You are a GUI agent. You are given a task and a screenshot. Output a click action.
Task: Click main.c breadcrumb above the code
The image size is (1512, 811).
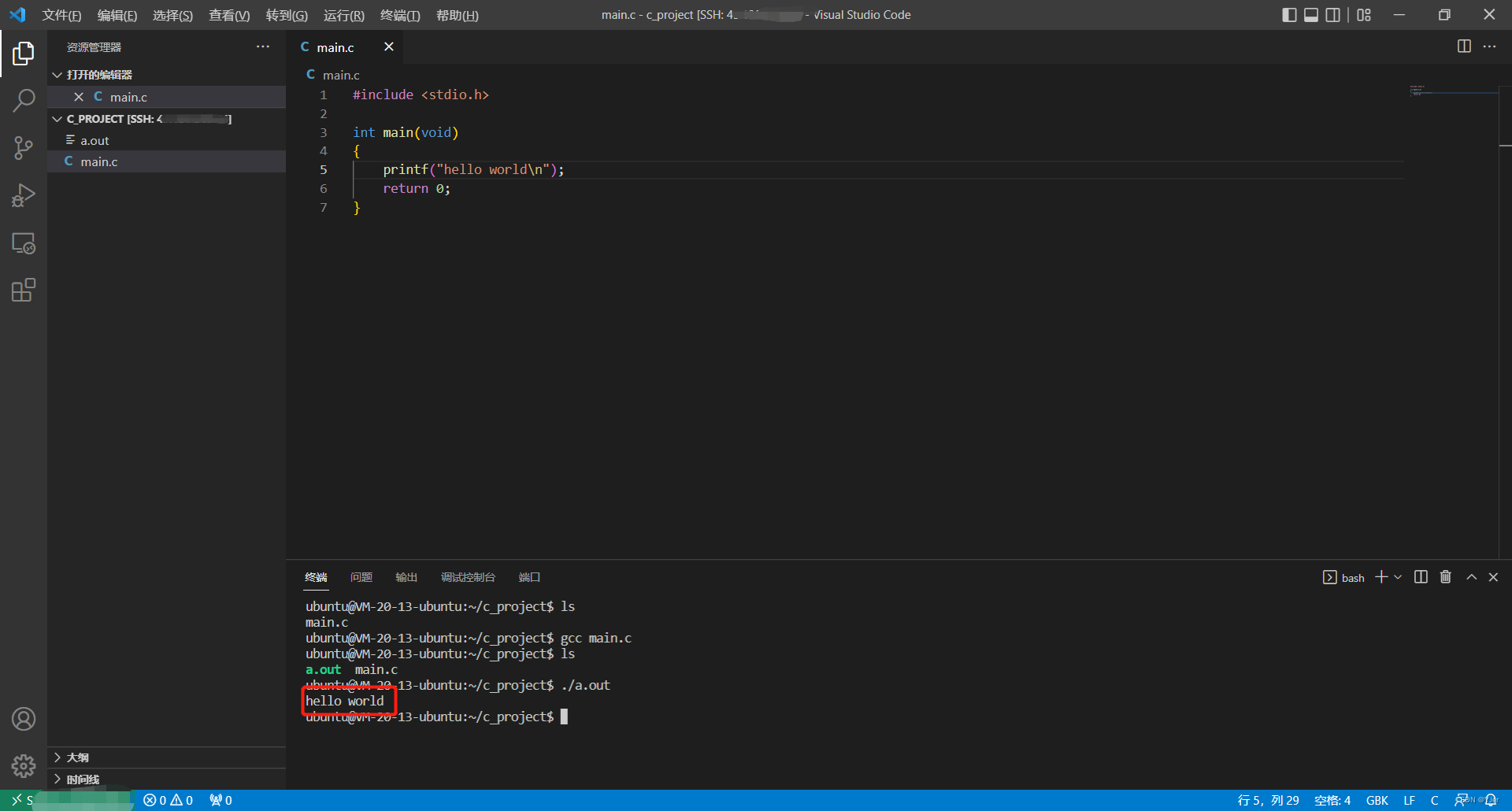pos(340,75)
